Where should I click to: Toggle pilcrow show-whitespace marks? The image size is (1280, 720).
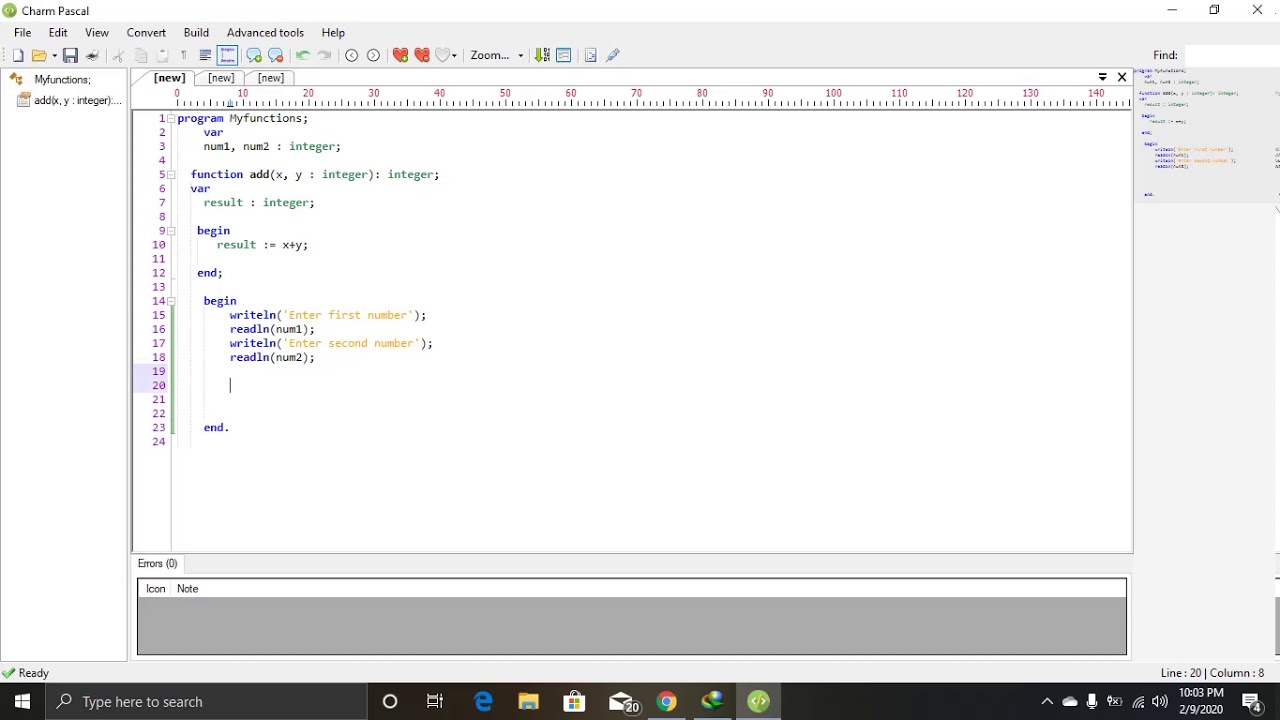point(184,56)
